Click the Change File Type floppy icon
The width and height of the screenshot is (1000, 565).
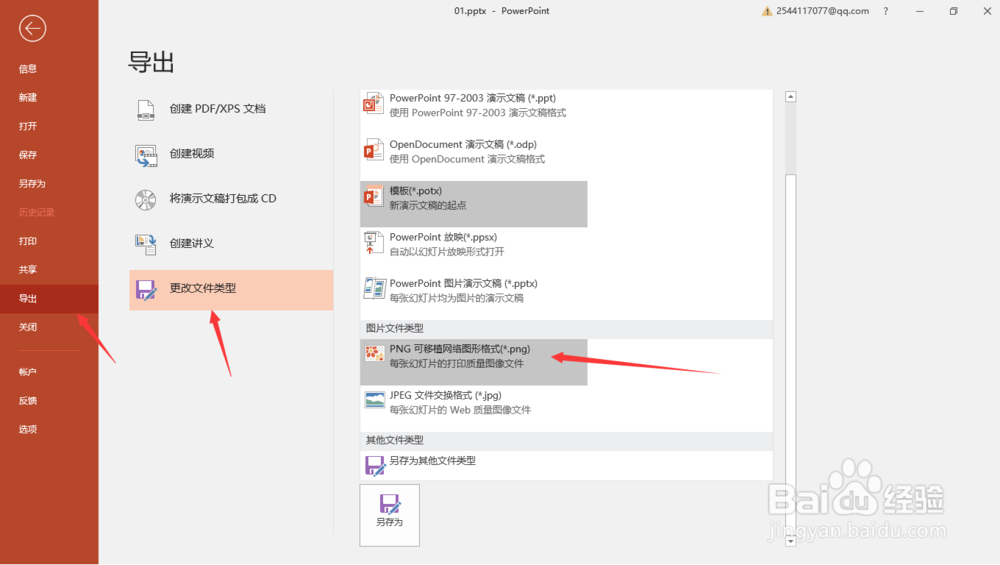tap(146, 290)
